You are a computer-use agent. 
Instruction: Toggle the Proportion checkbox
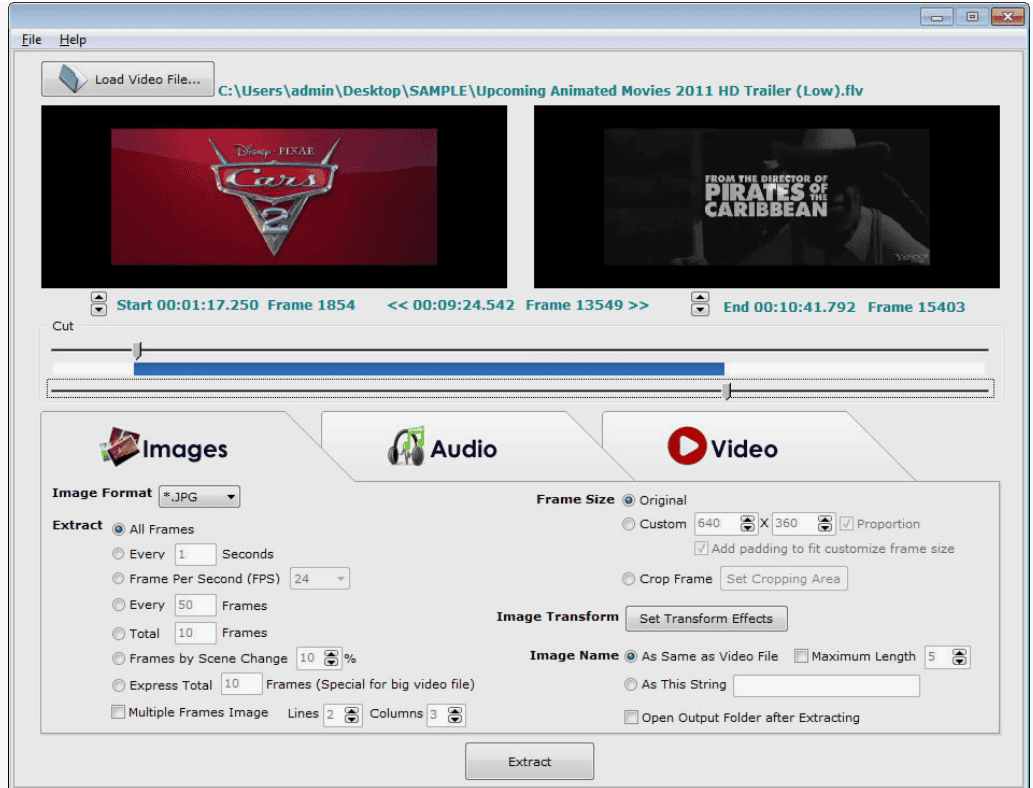(847, 524)
